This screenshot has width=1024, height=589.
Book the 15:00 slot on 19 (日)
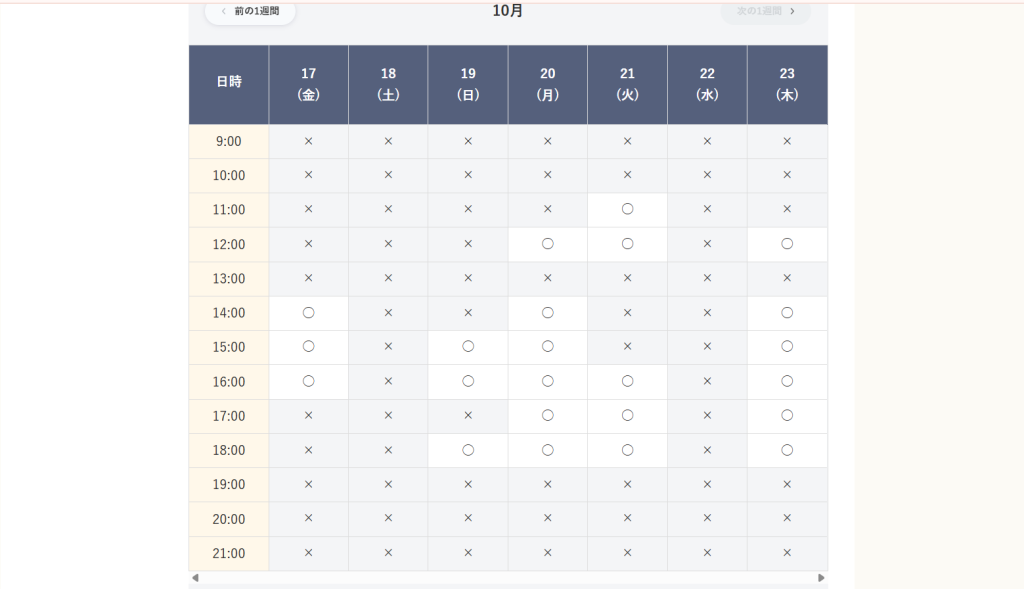pos(468,347)
